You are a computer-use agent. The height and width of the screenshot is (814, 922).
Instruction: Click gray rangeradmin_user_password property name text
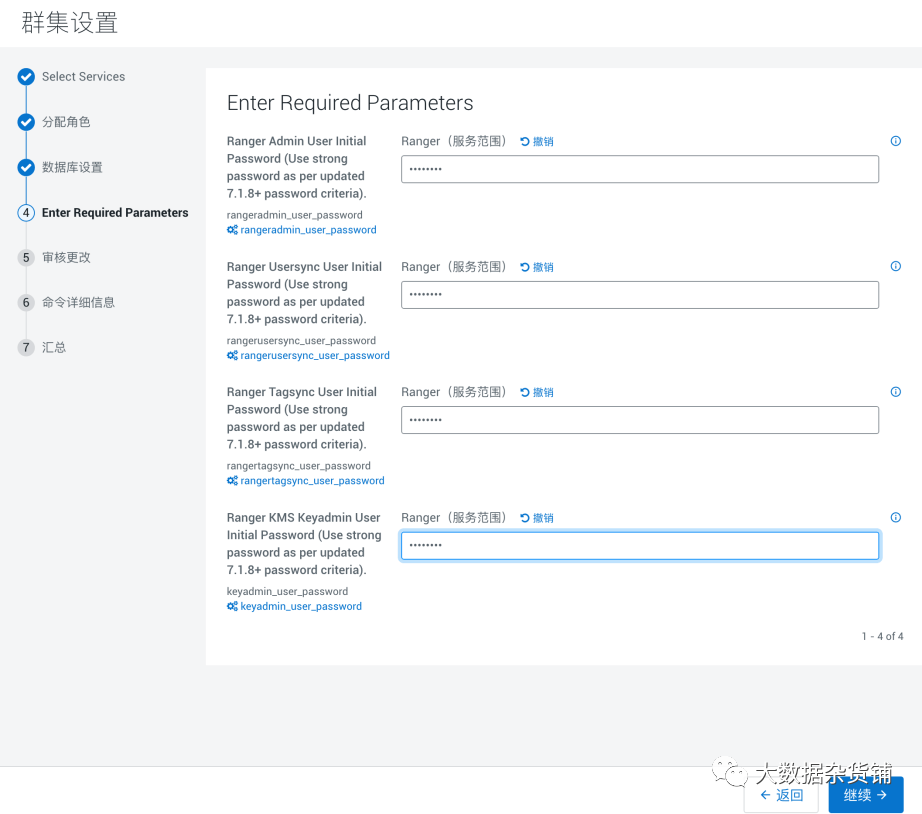pyautogui.click(x=295, y=215)
